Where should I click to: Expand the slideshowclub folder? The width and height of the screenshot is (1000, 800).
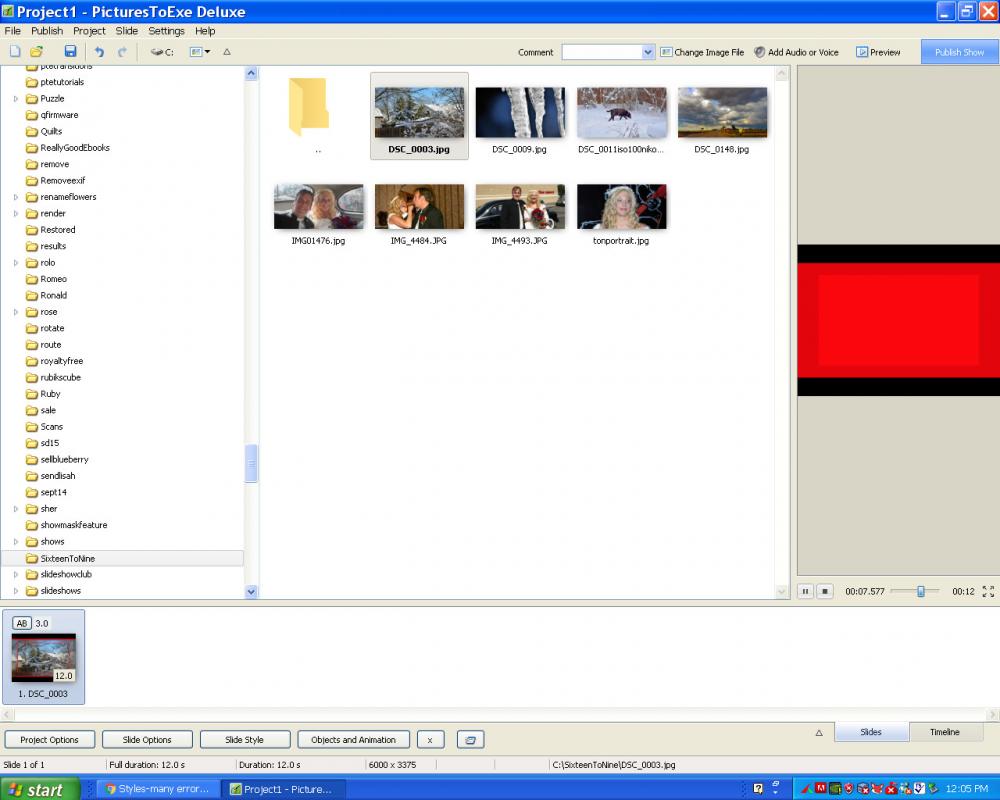coord(16,575)
